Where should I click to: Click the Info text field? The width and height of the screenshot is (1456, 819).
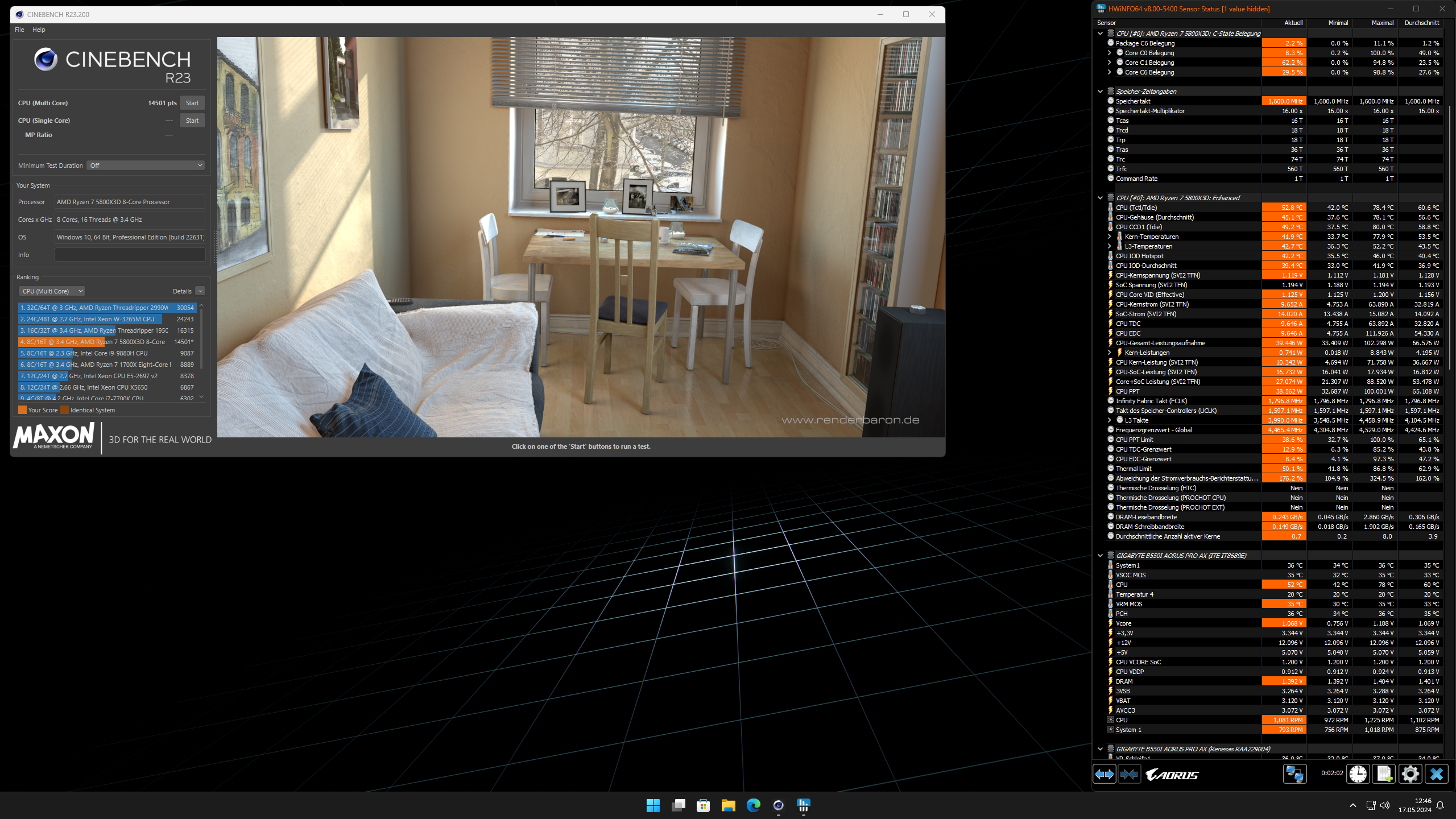coord(130,255)
